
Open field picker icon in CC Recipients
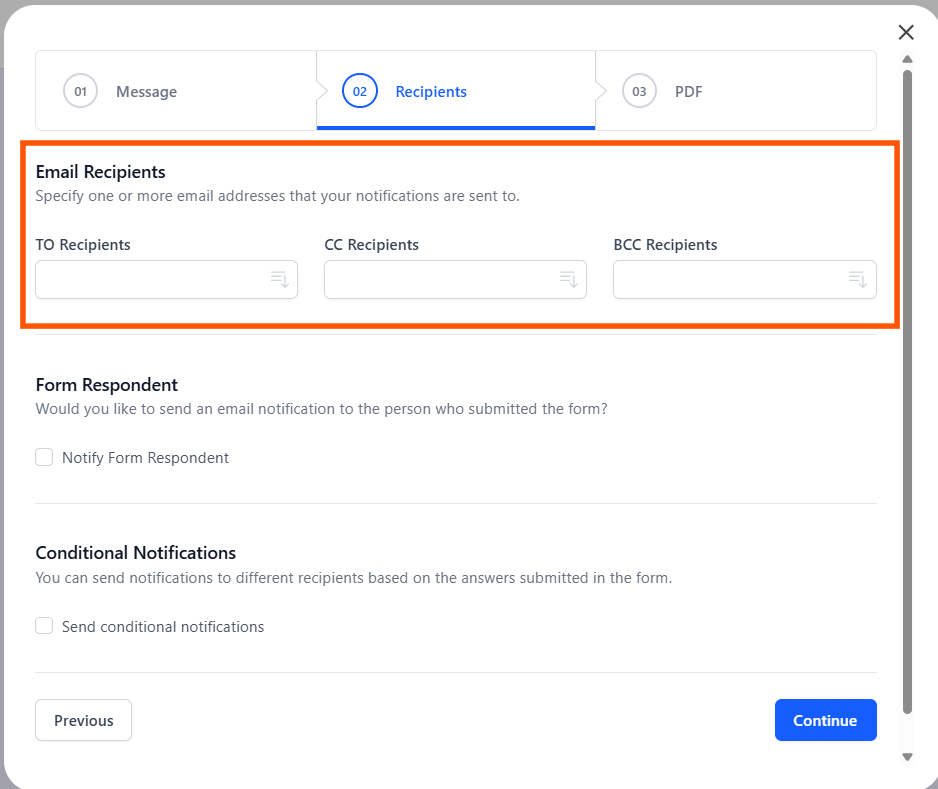coord(568,279)
